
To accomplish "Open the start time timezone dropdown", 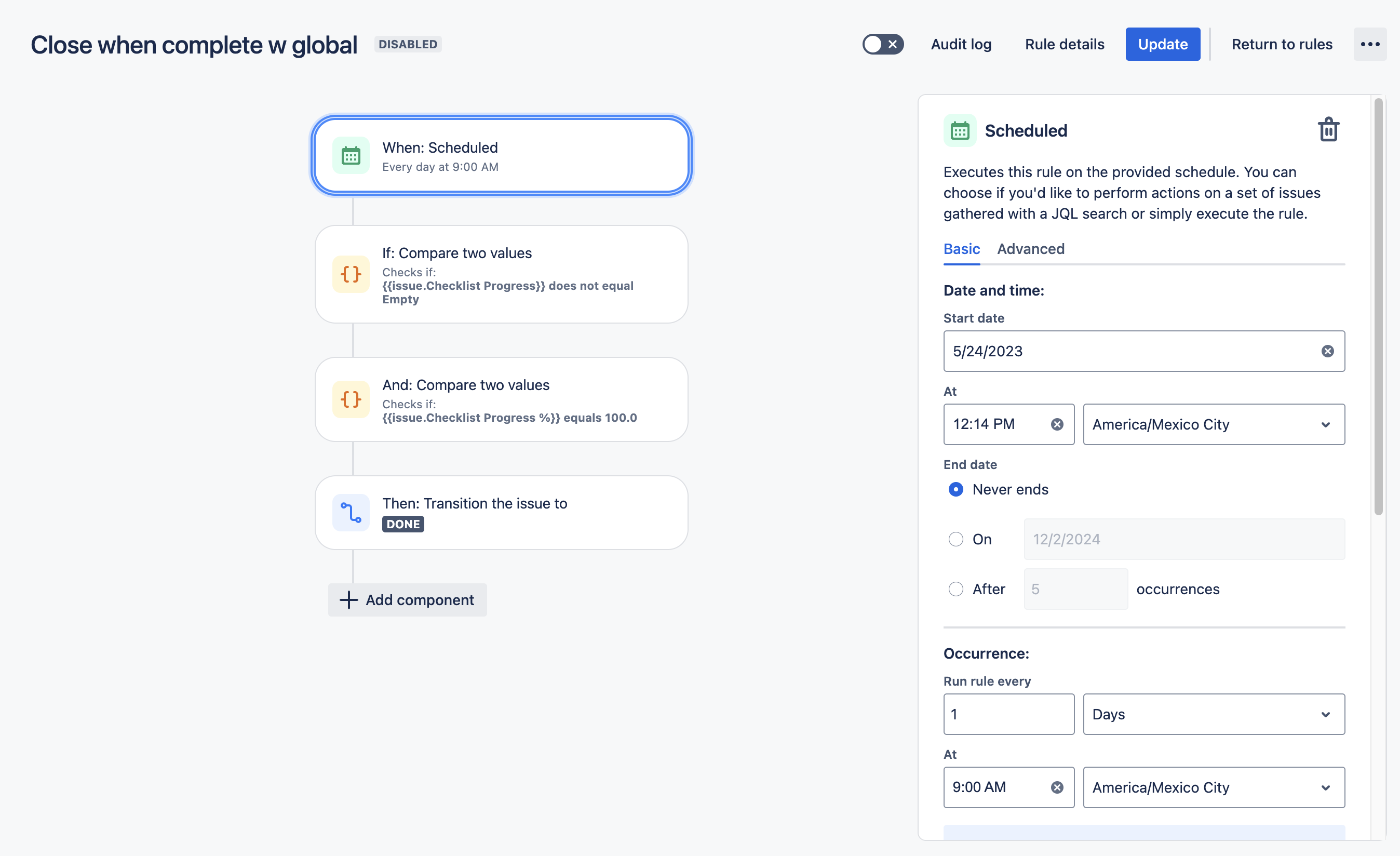I will click(1213, 424).
